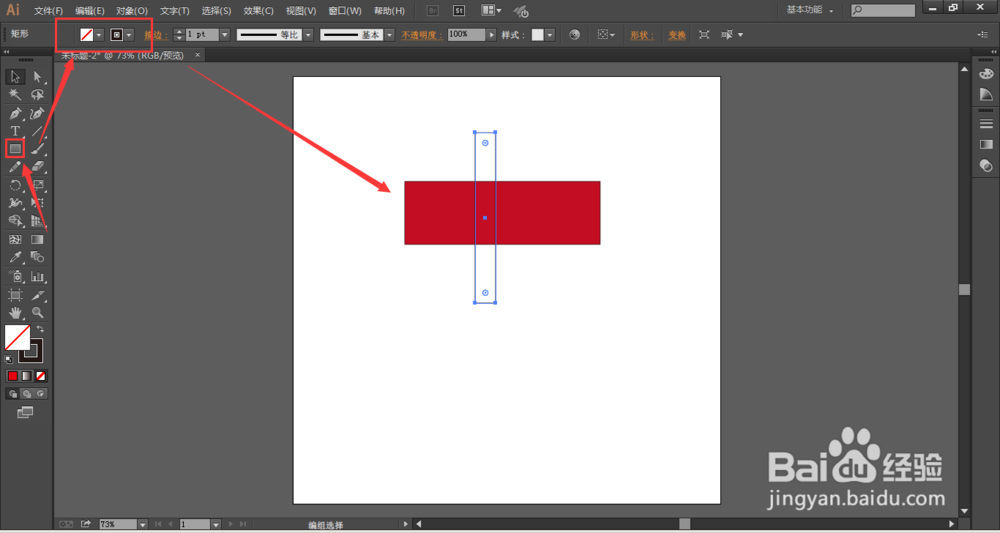Viewport: 1000px width, 533px height.
Task: Open the opacity 100% slider arrow
Action: [491, 35]
